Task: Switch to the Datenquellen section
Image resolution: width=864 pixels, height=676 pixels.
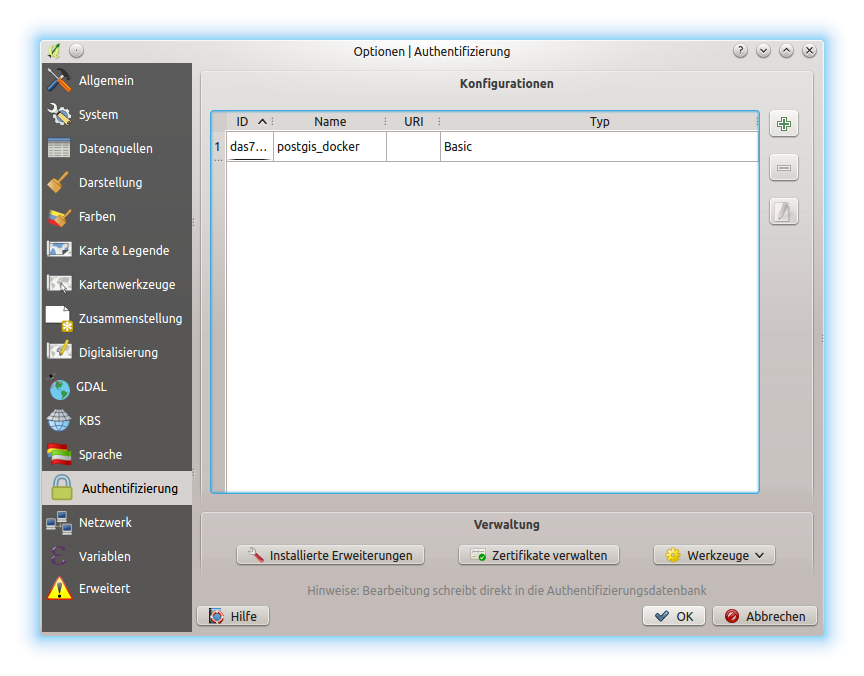Action: [115, 148]
